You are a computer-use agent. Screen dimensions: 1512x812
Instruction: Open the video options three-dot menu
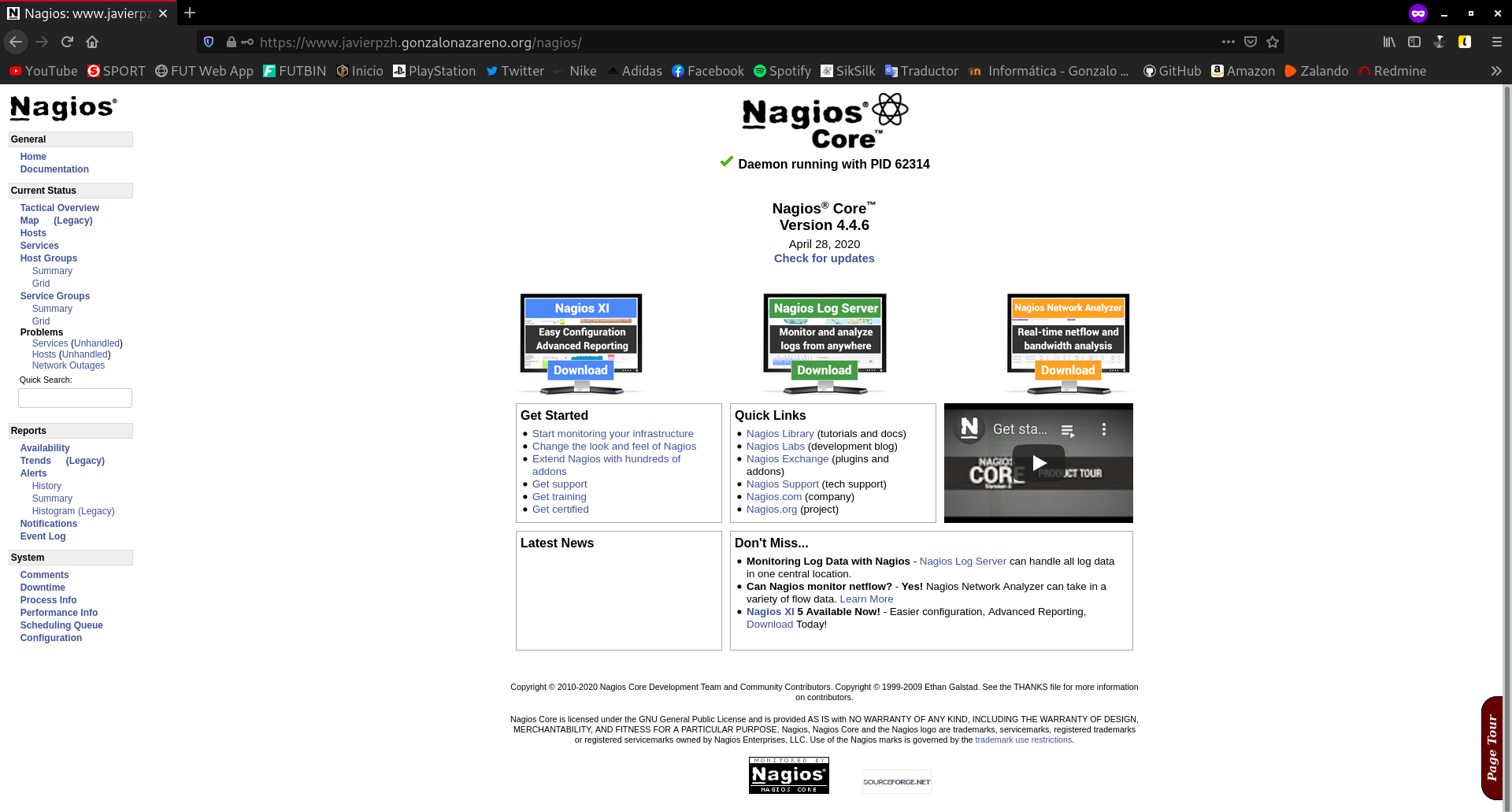point(1104,429)
